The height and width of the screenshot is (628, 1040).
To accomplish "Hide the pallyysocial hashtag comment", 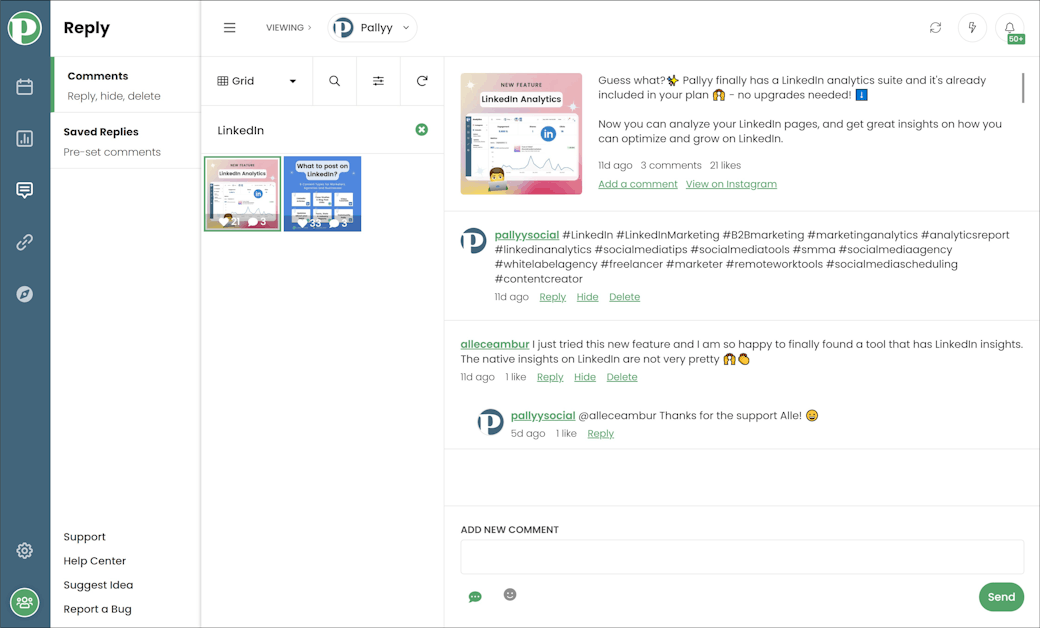I will coord(588,296).
